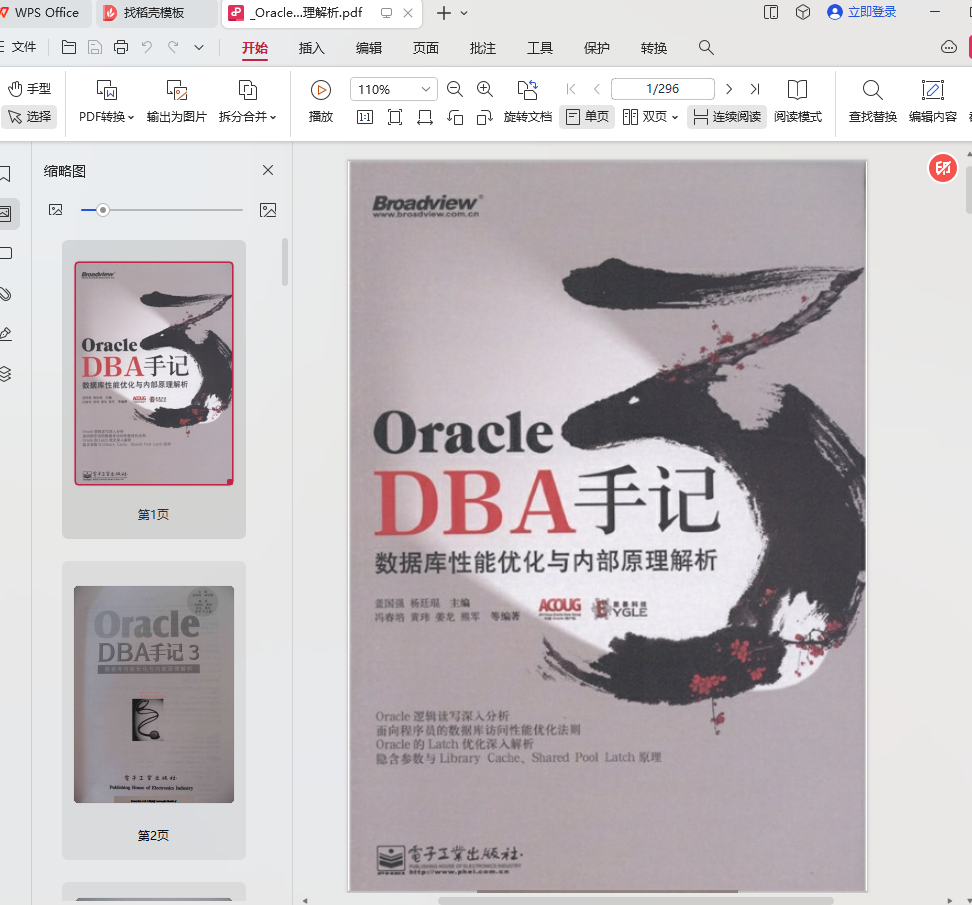Open the 110% zoom level dropdown

427,89
